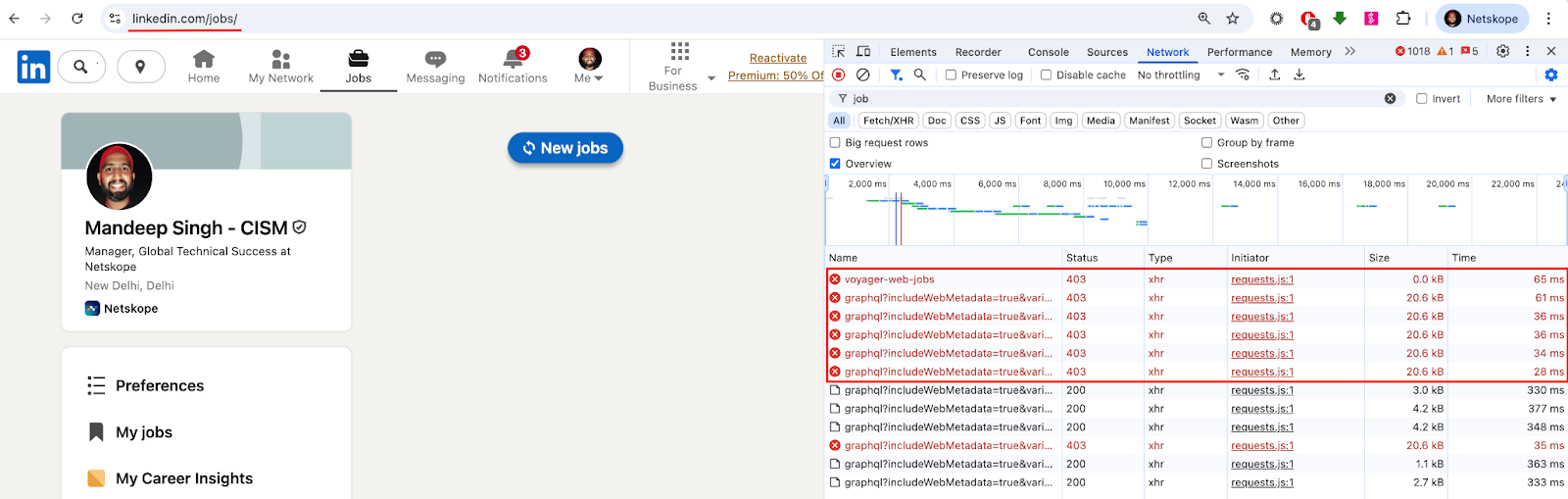Clear the network log
Image resolution: width=1568 pixels, height=499 pixels.
pos(863,75)
